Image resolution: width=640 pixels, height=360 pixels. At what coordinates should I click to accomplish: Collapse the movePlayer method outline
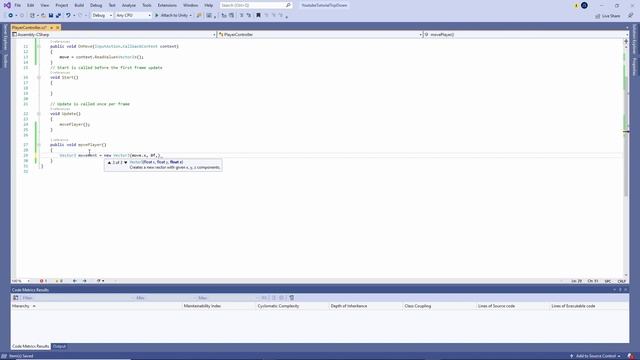(39, 145)
